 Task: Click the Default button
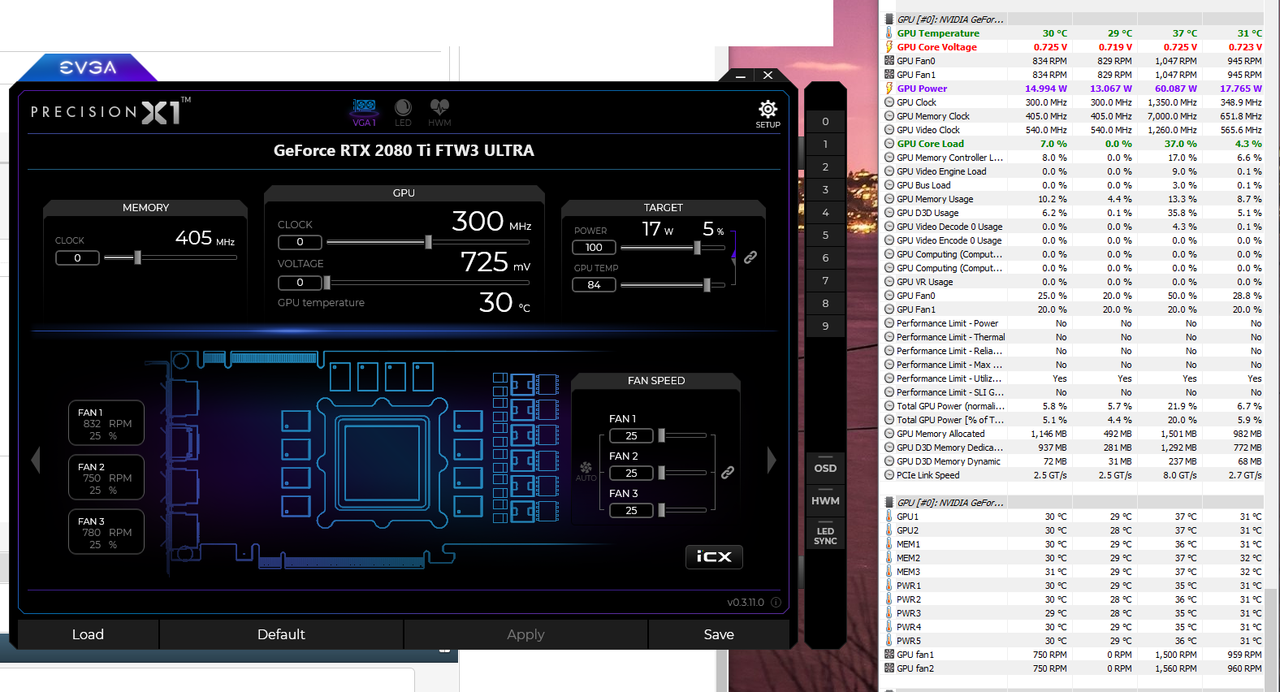(x=281, y=634)
